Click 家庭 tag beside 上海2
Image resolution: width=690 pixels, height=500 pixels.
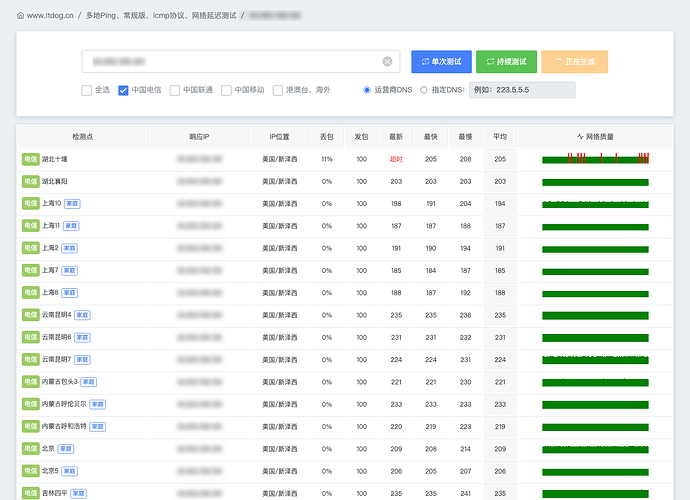[70, 248]
